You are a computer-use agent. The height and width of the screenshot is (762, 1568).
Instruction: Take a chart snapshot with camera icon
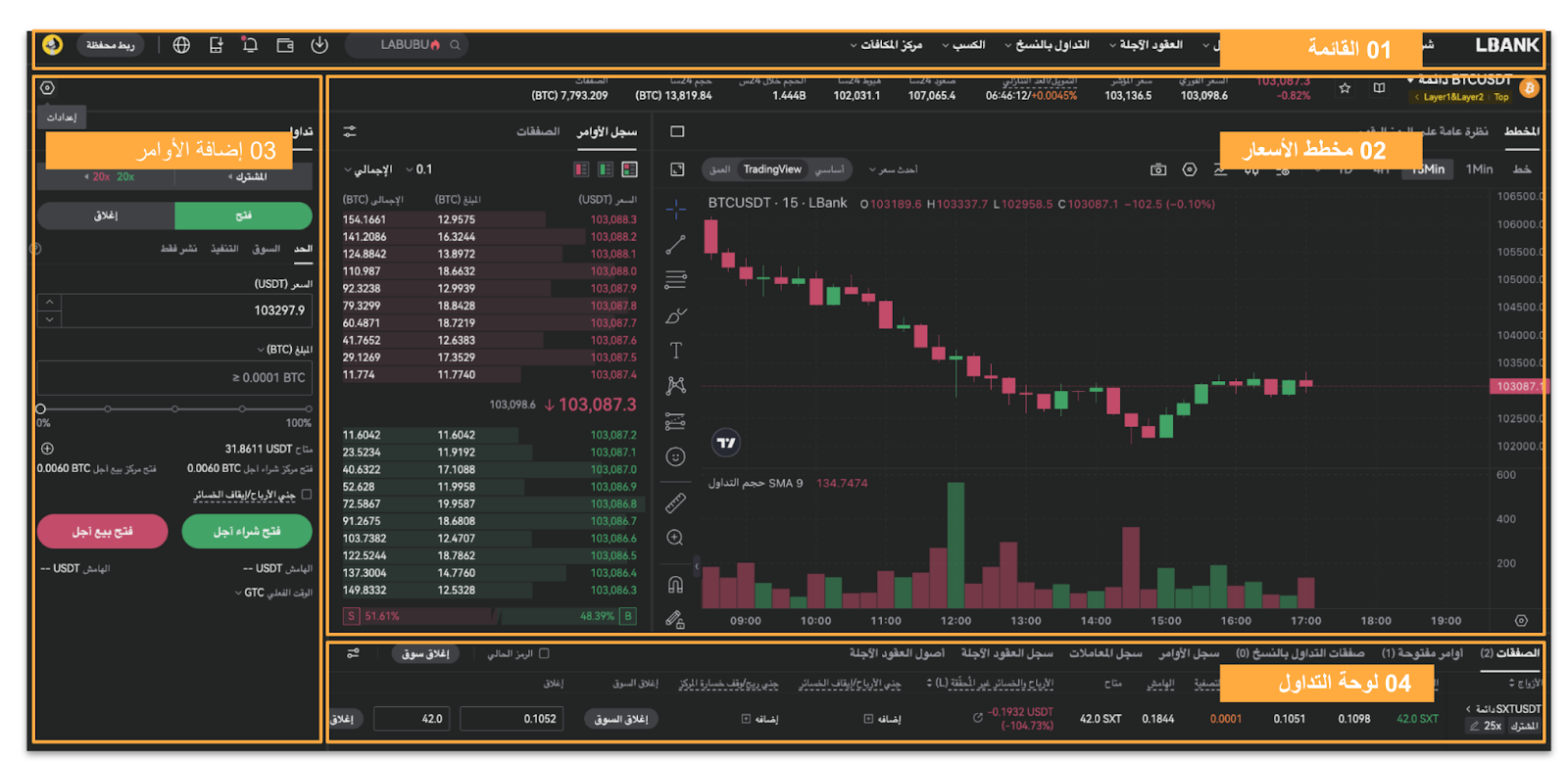(x=1158, y=169)
